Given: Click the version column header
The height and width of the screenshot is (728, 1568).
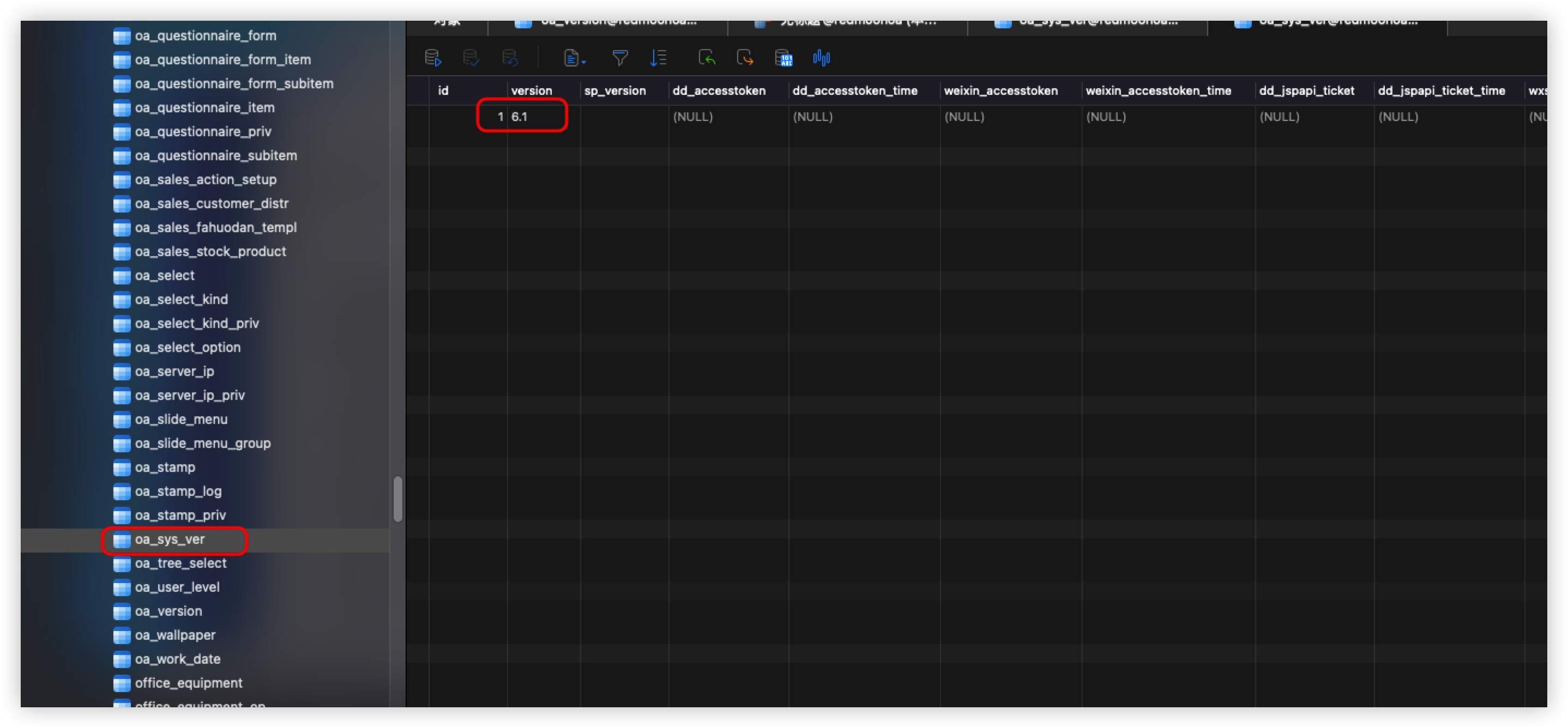Looking at the screenshot, I should 532,91.
